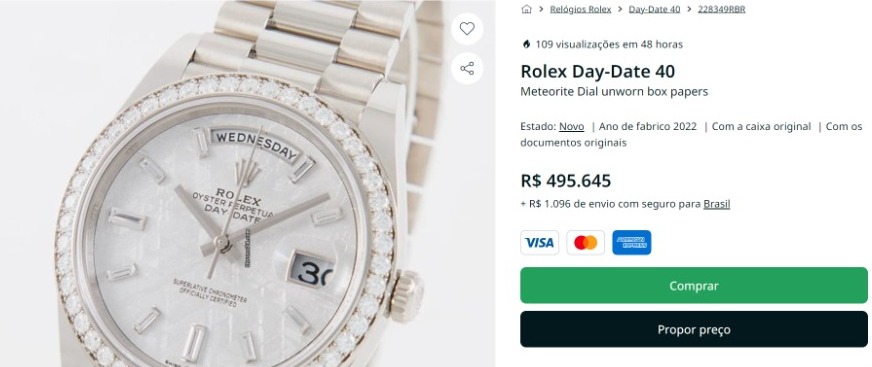Image resolution: width=872 pixels, height=367 pixels.
Task: Click the R$ 495.645 price
Action: [x=566, y=181]
